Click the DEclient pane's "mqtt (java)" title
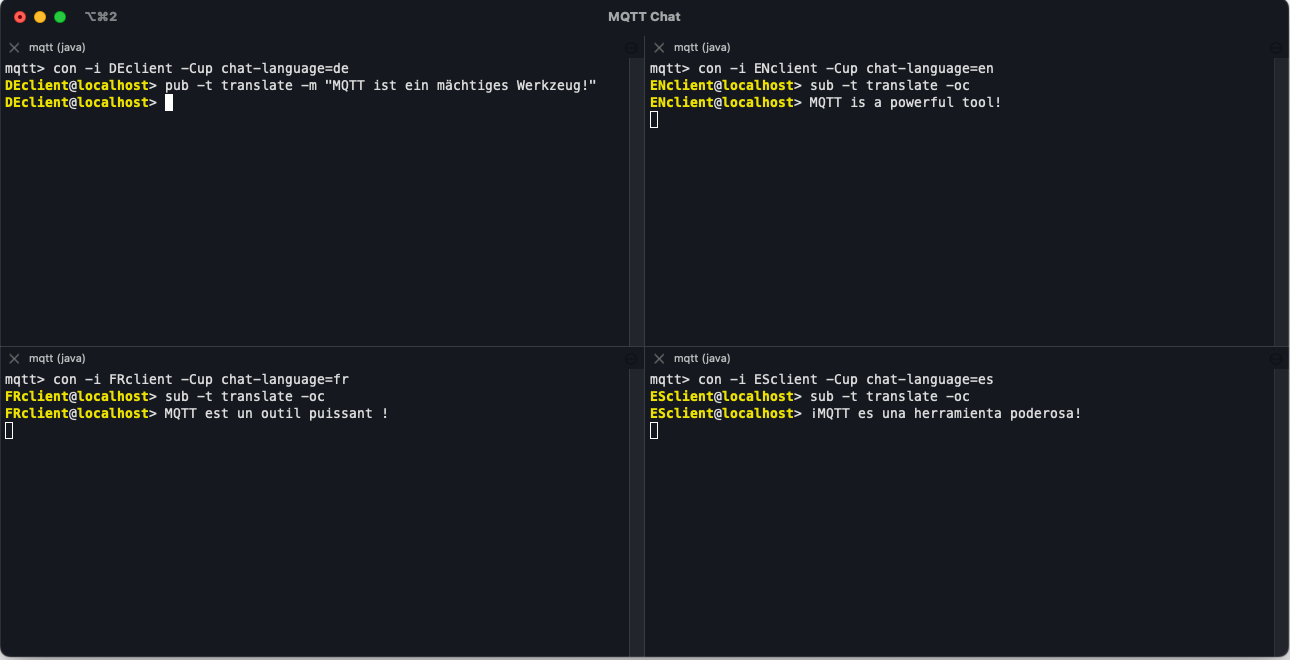This screenshot has height=660, width=1290. click(57, 47)
